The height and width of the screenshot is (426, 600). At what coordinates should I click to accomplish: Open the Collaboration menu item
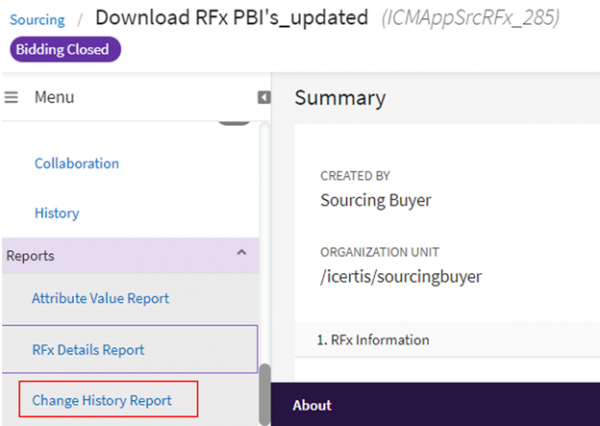coord(76,163)
